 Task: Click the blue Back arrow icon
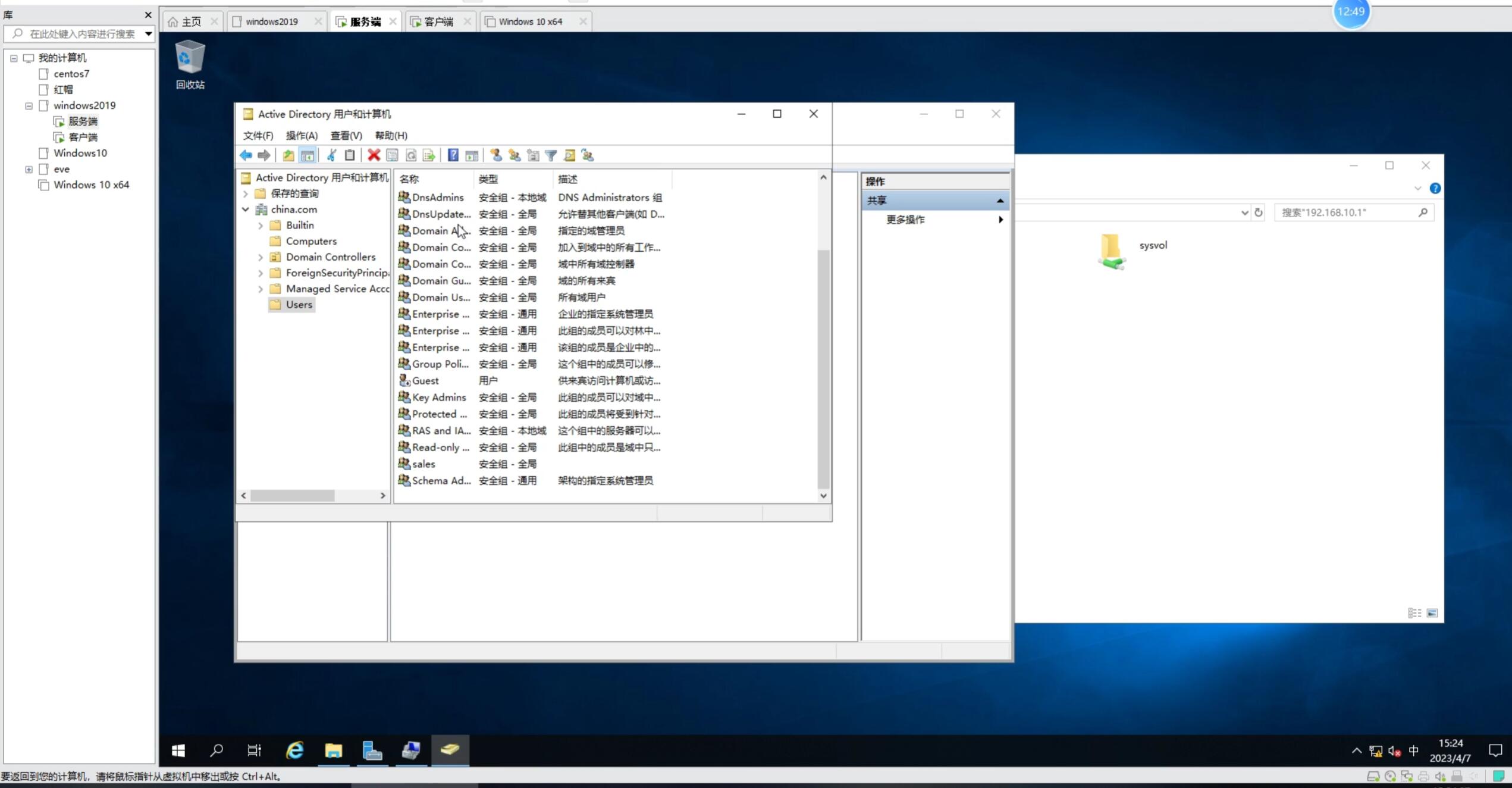pyautogui.click(x=246, y=155)
